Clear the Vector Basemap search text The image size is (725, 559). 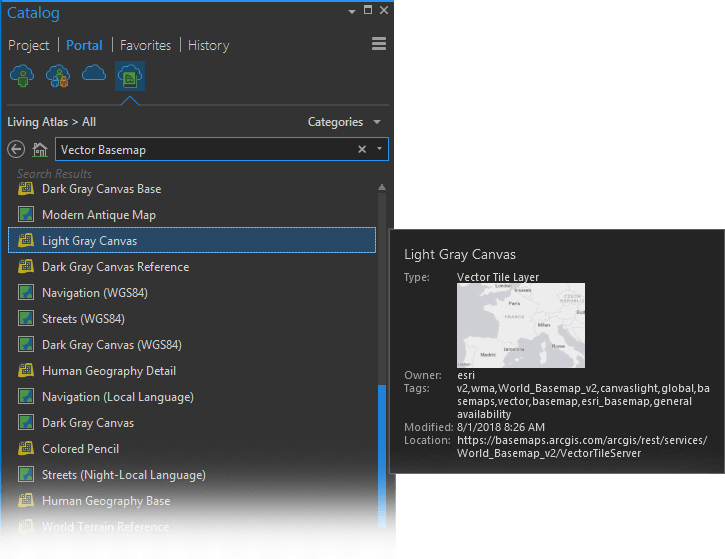coord(362,150)
